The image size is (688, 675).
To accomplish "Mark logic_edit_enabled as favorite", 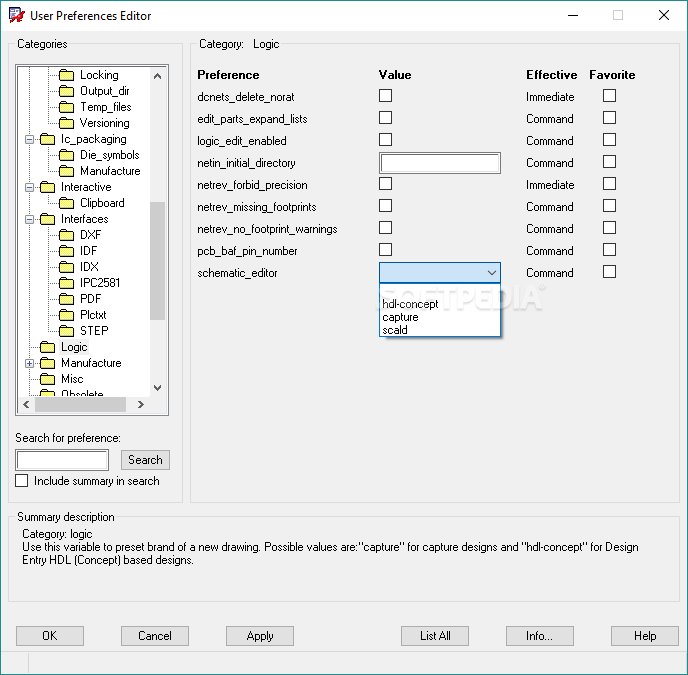I will pos(609,140).
